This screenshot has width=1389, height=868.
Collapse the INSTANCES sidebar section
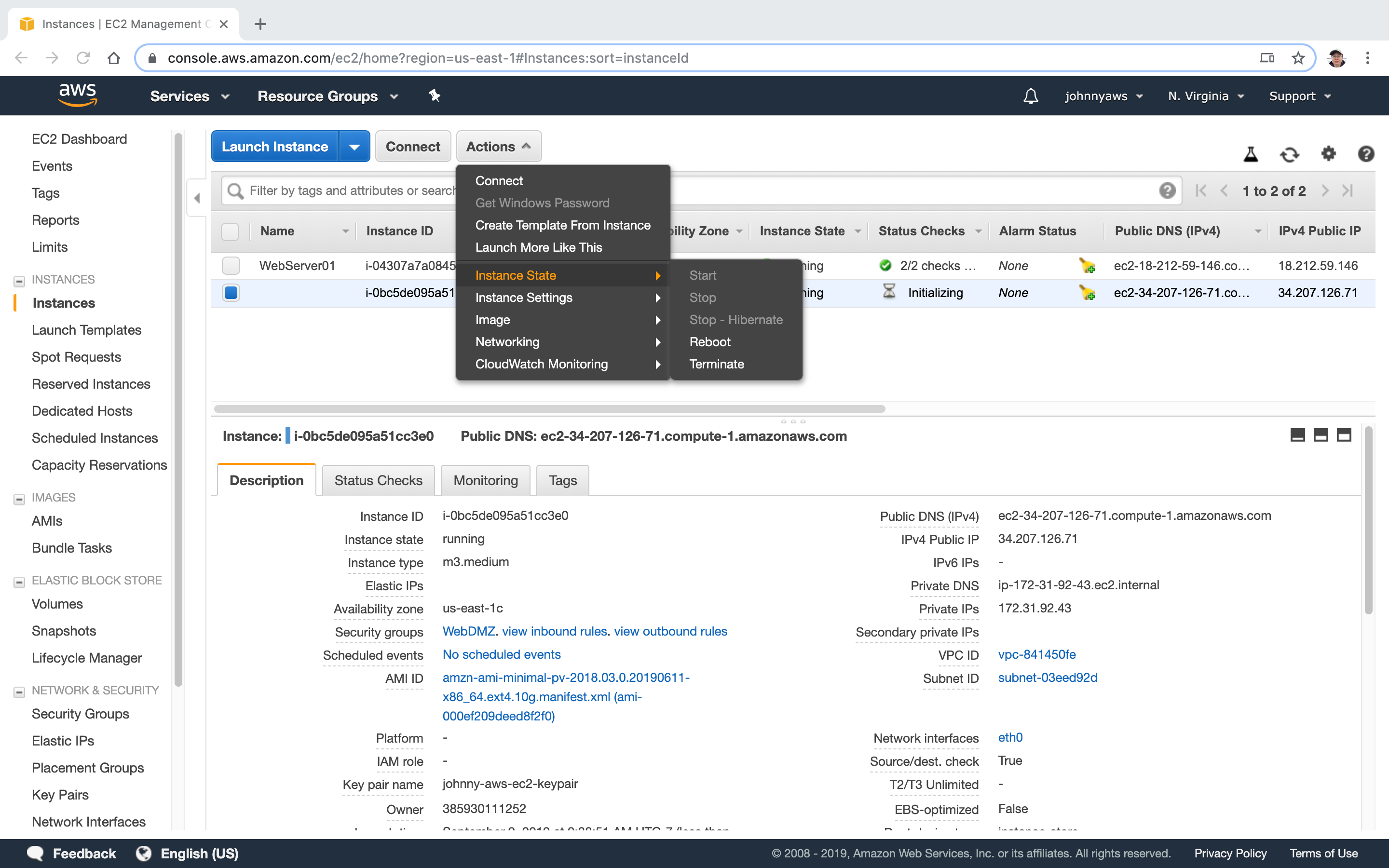pos(19,281)
